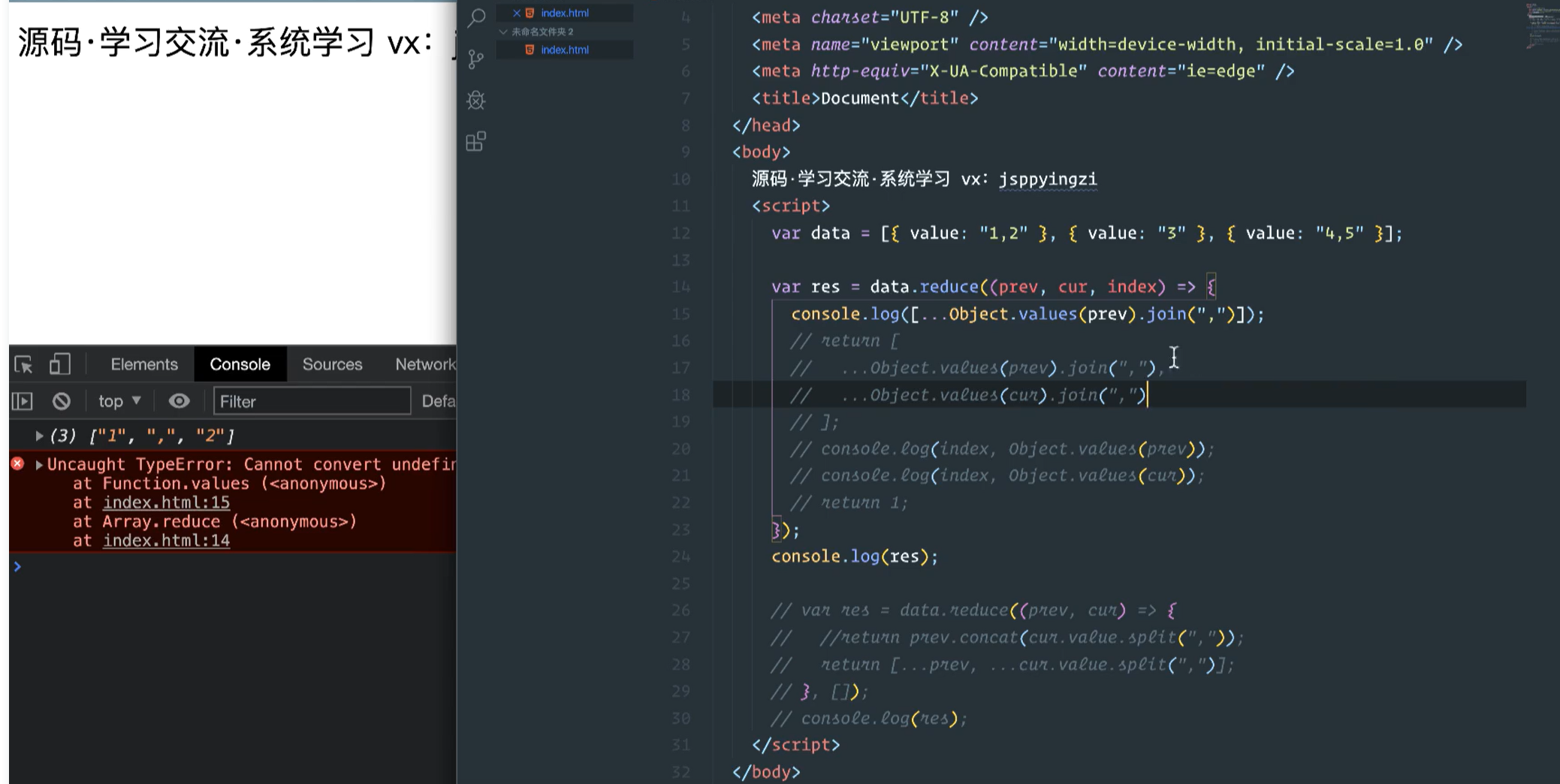Expand the logged (3) array entry
The width and height of the screenshot is (1560, 784).
click(39, 436)
